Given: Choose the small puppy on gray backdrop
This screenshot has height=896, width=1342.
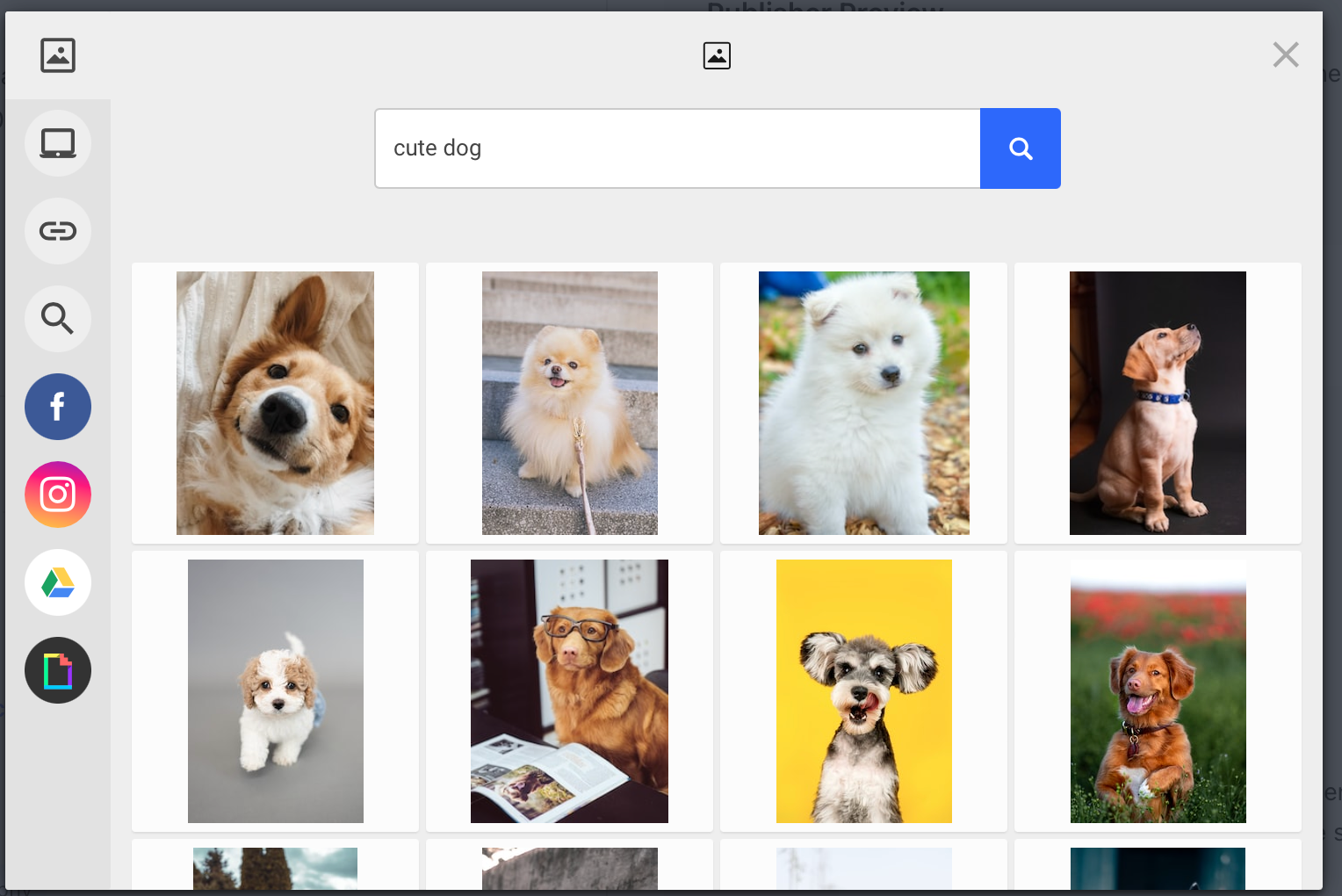Looking at the screenshot, I should [276, 691].
